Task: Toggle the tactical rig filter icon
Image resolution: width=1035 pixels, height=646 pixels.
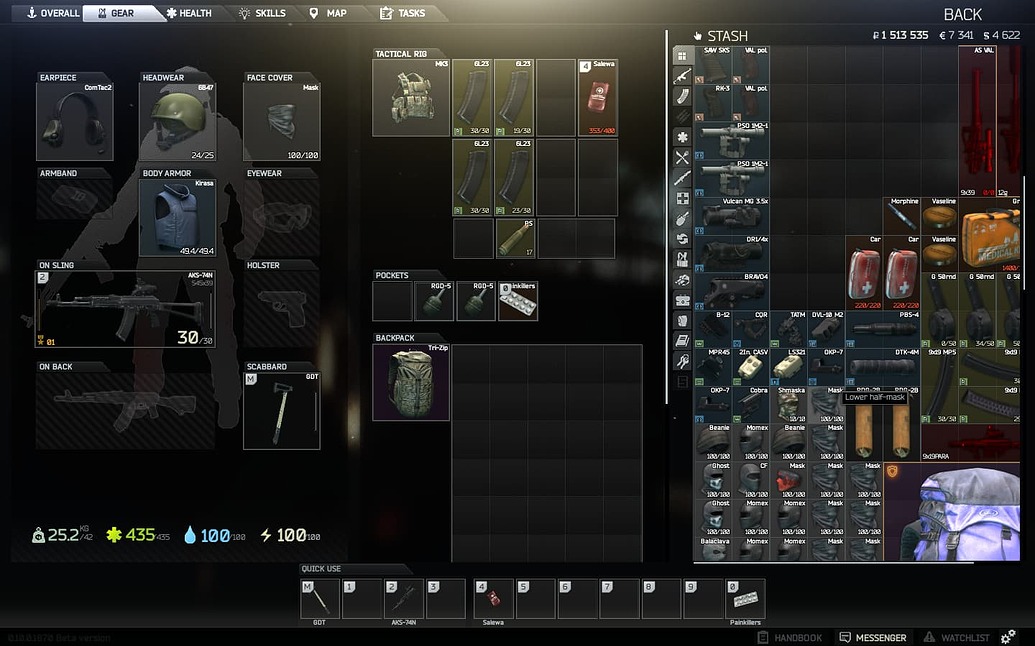Action: [x=684, y=258]
